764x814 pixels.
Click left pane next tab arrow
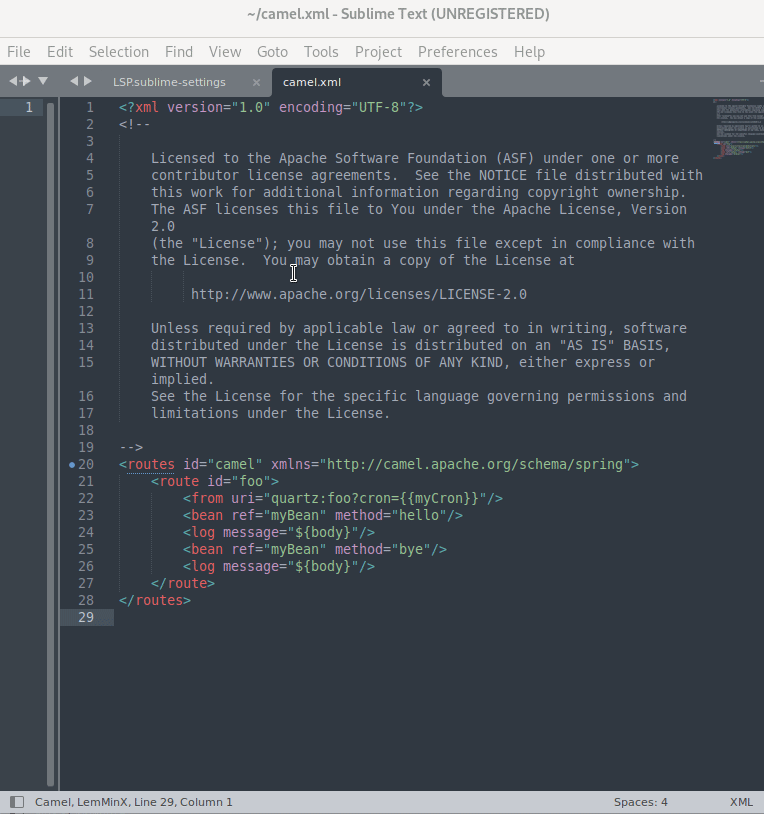27,81
